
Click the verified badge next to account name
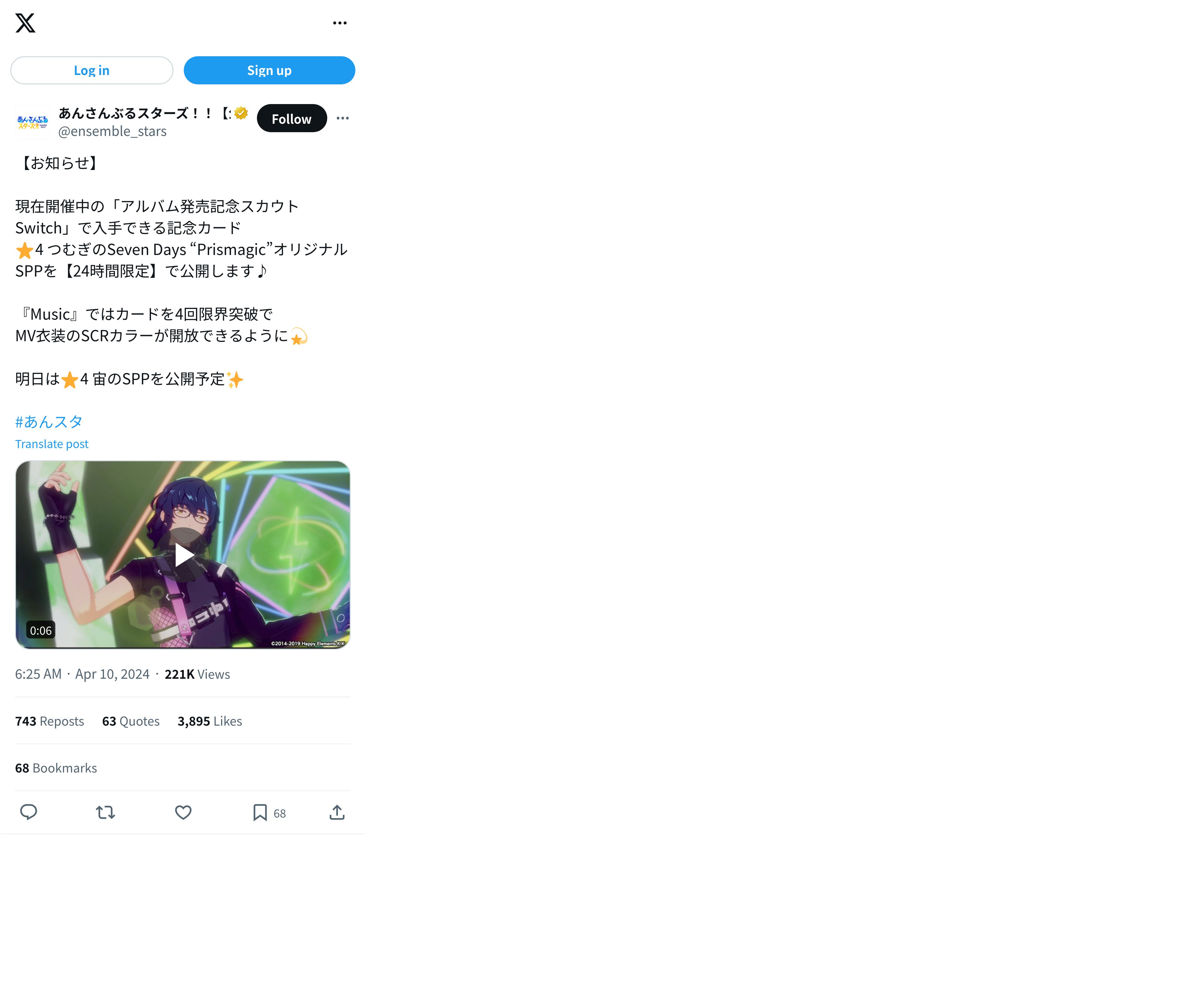241,113
